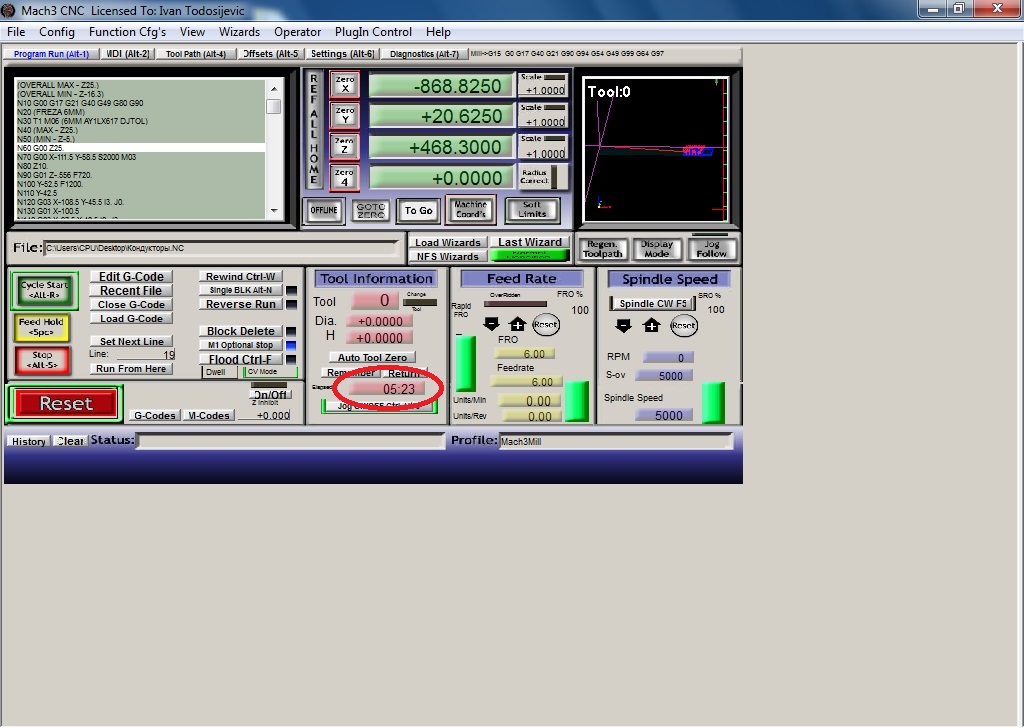The width and height of the screenshot is (1024, 728).
Task: Decrease spindle speed with down arrow
Action: (624, 325)
